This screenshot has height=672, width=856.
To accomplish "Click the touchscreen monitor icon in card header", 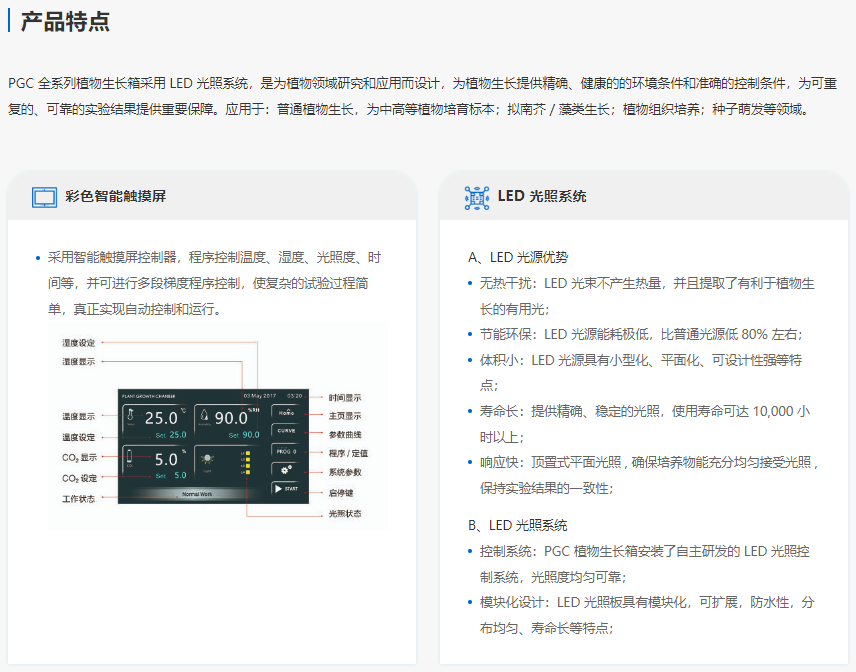I will point(44,197).
